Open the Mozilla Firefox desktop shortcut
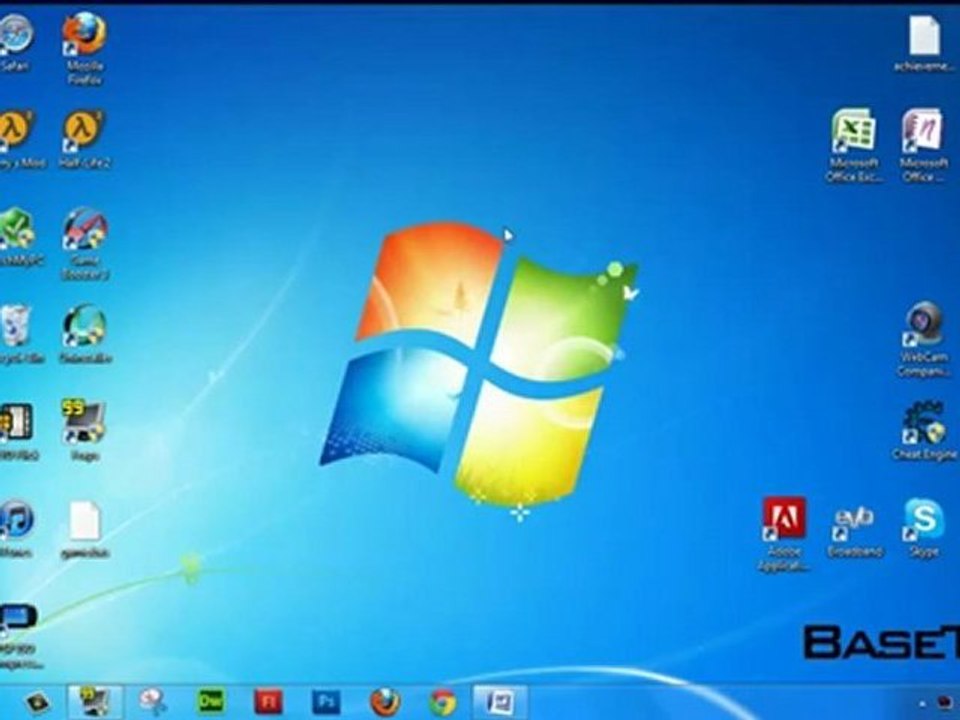Screen dimensions: 960x720 84,48
